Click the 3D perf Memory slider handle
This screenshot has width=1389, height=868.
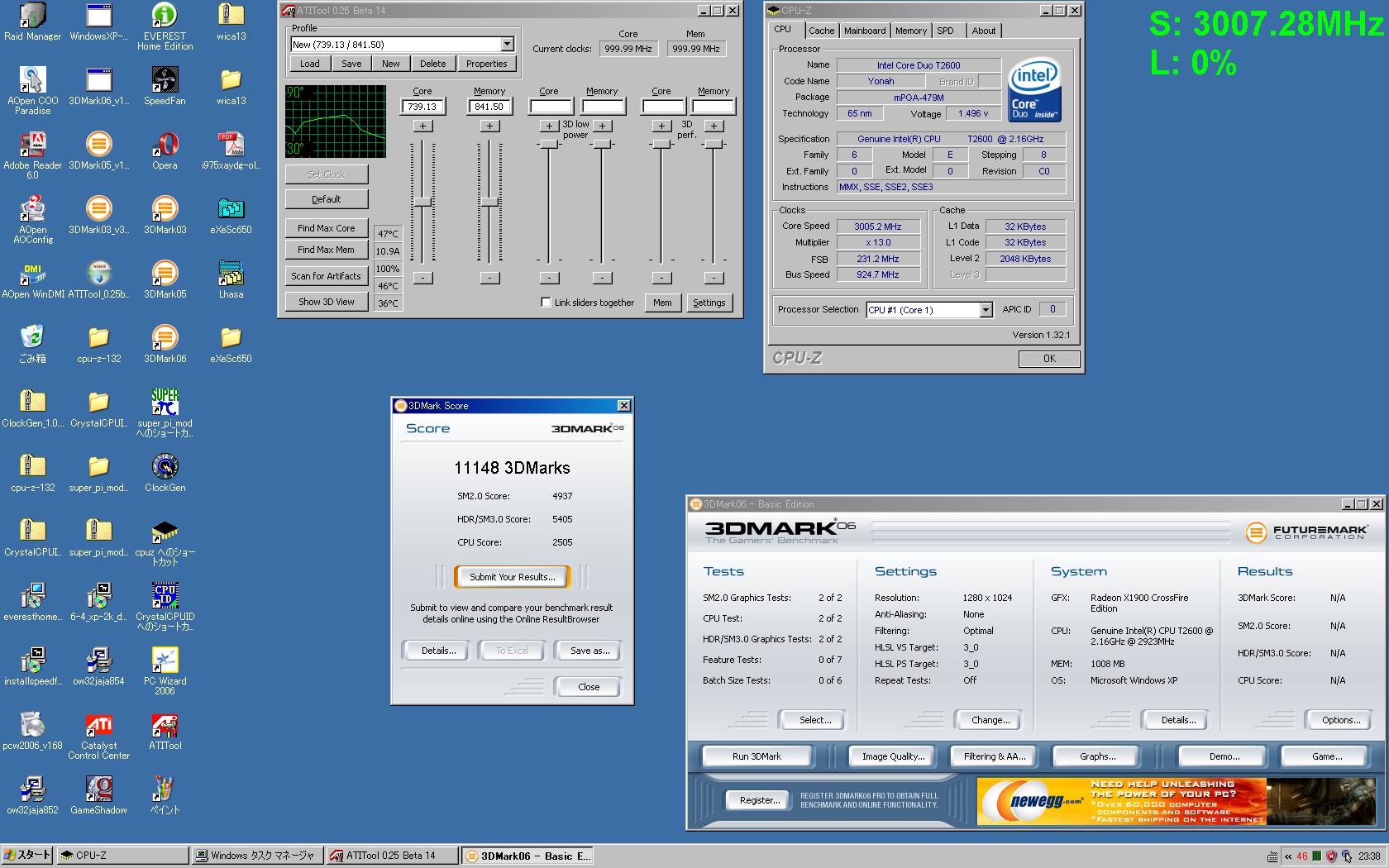click(714, 144)
